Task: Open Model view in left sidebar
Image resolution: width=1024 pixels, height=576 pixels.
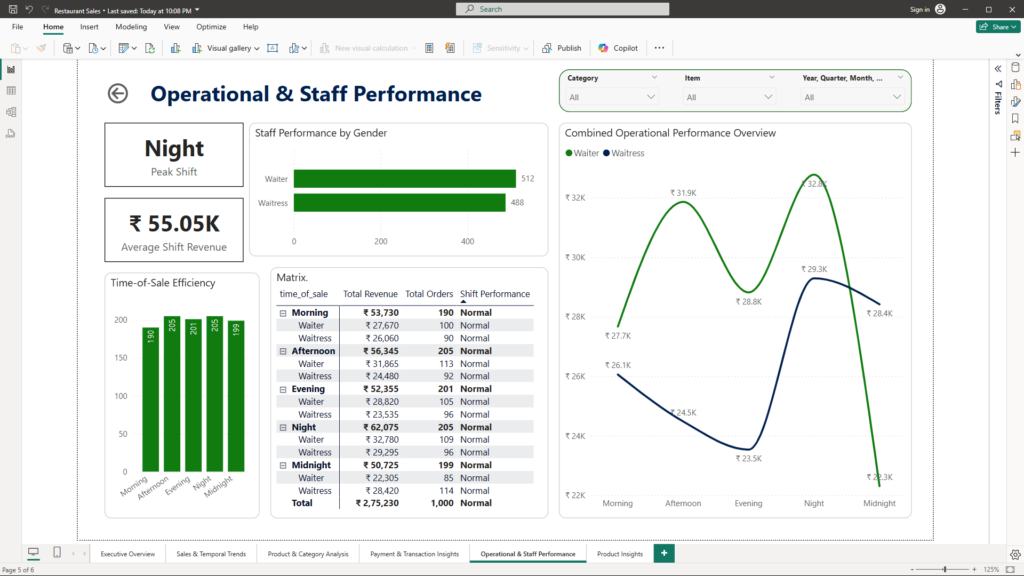Action: 11,111
